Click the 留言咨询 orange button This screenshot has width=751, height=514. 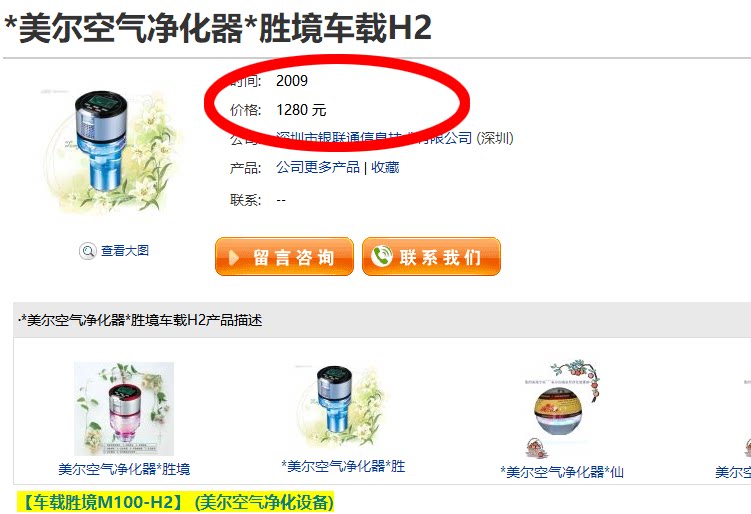click(x=284, y=257)
